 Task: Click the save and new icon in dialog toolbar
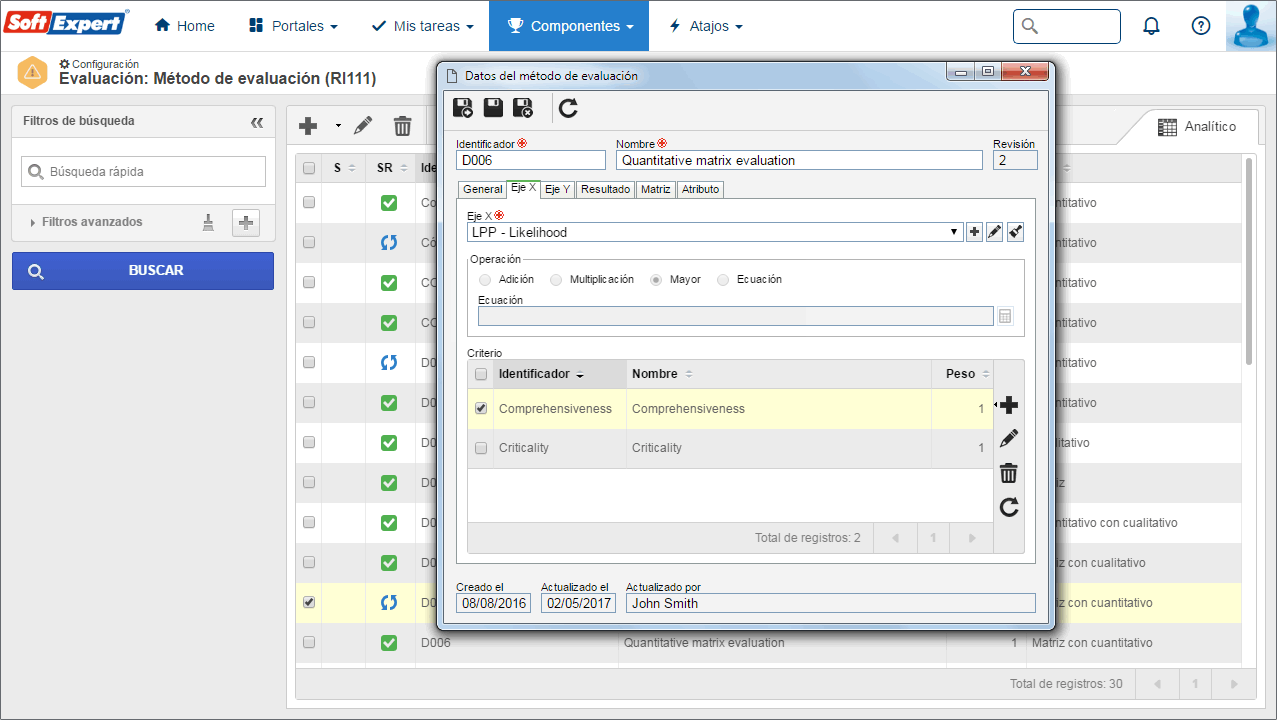(463, 108)
